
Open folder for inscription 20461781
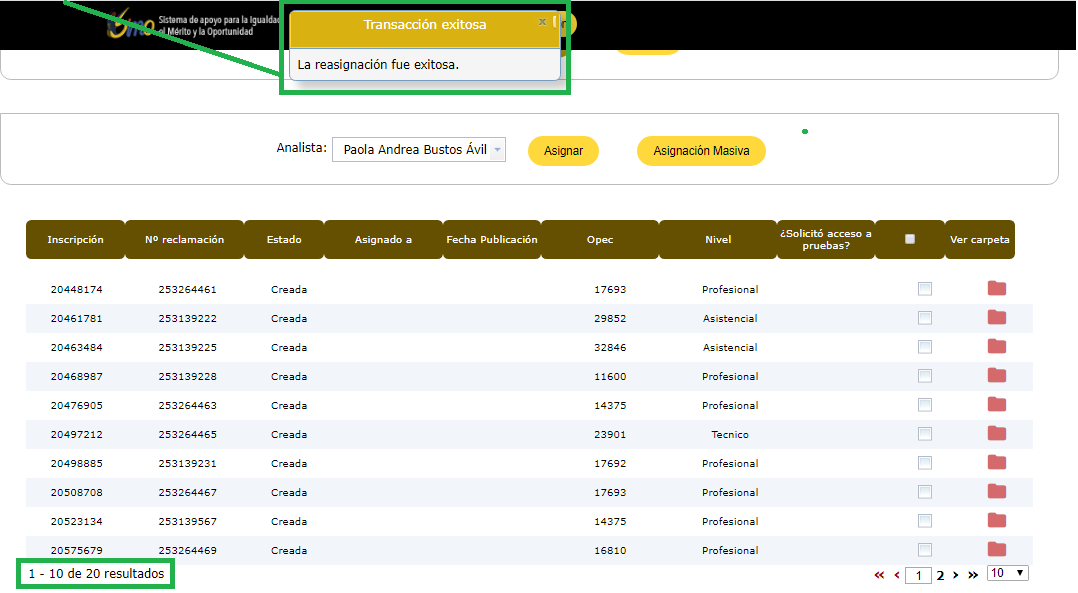click(996, 318)
